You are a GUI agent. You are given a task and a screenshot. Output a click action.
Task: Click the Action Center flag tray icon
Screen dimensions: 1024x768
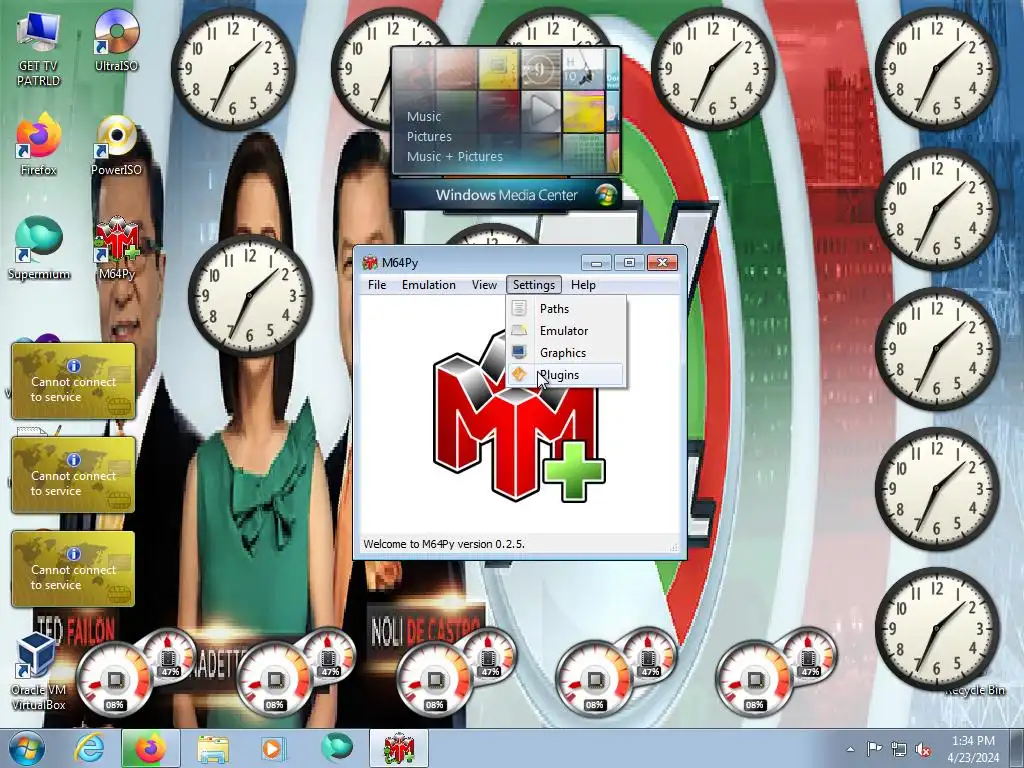(x=874, y=749)
